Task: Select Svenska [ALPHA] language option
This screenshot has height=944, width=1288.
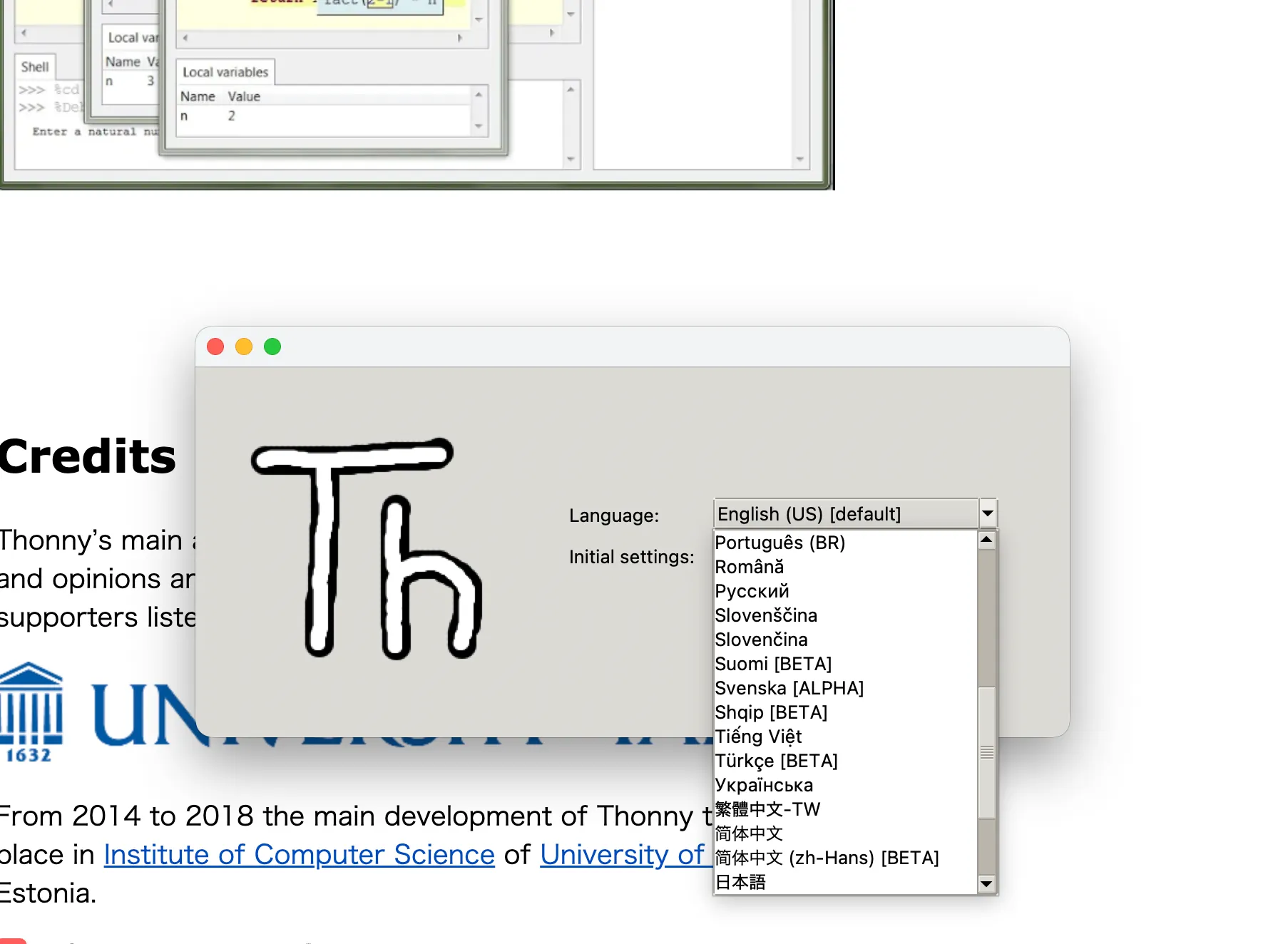Action: tap(789, 689)
